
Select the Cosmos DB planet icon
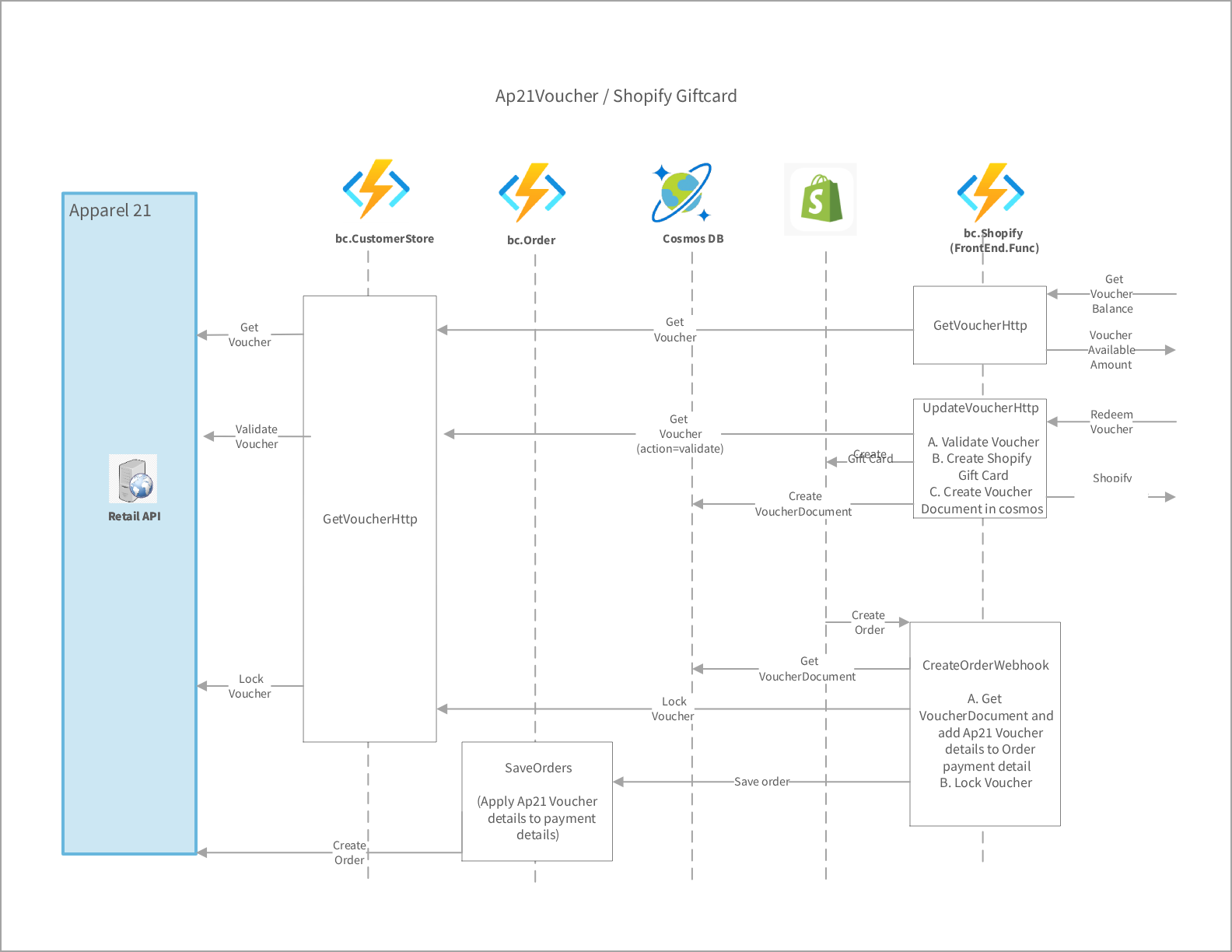coord(681,192)
